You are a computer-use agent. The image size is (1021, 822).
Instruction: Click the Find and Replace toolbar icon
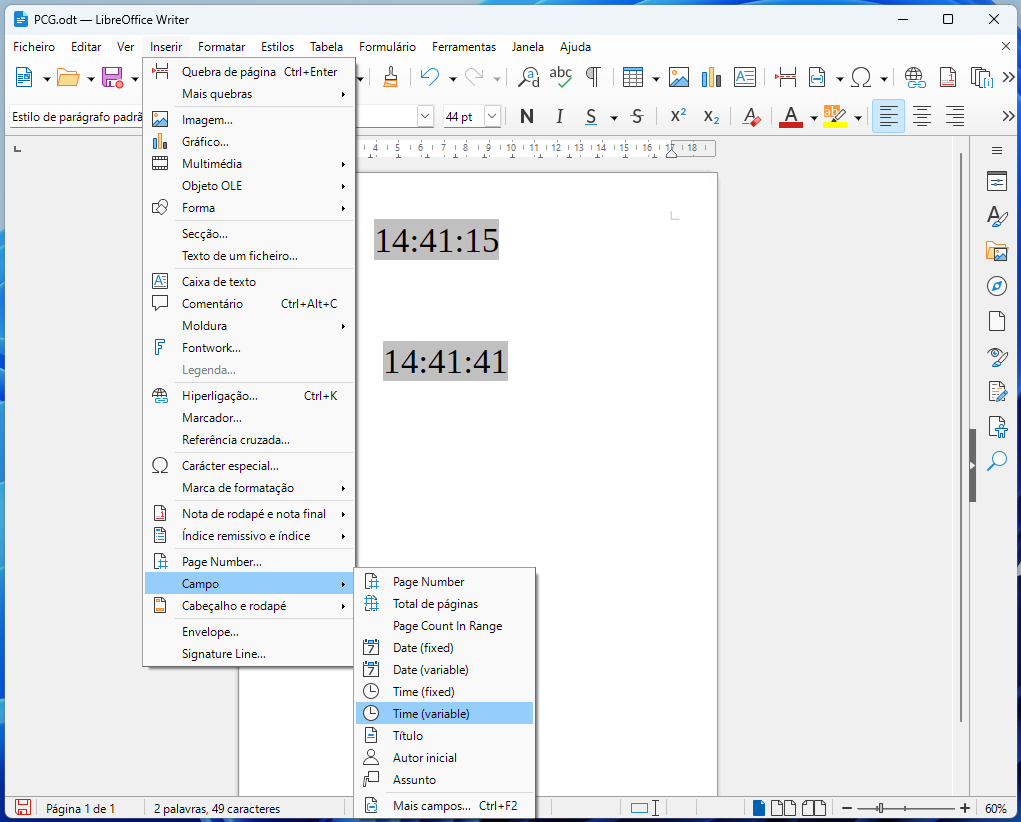point(528,77)
